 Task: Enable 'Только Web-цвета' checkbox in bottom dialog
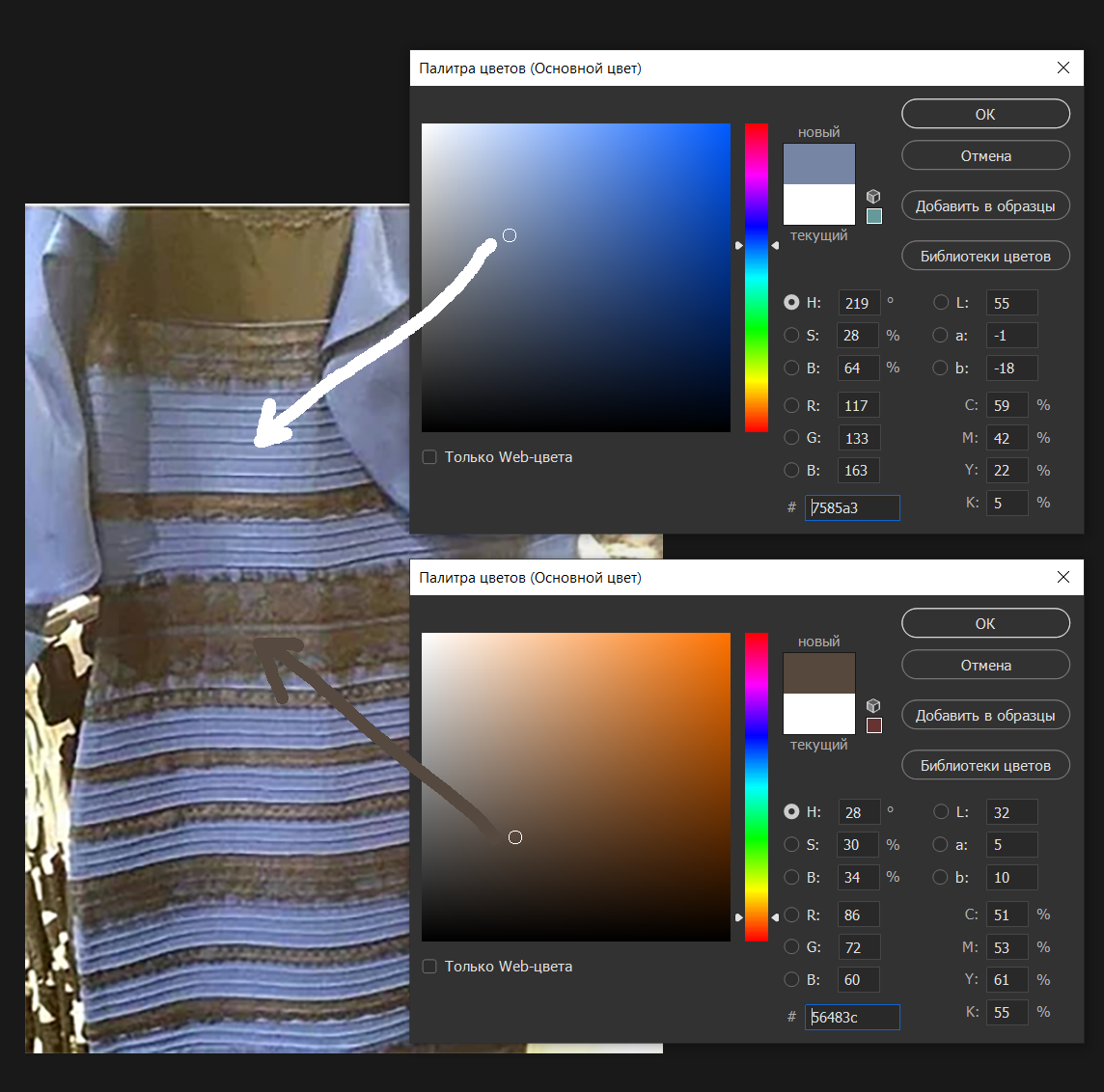pyautogui.click(x=429, y=967)
